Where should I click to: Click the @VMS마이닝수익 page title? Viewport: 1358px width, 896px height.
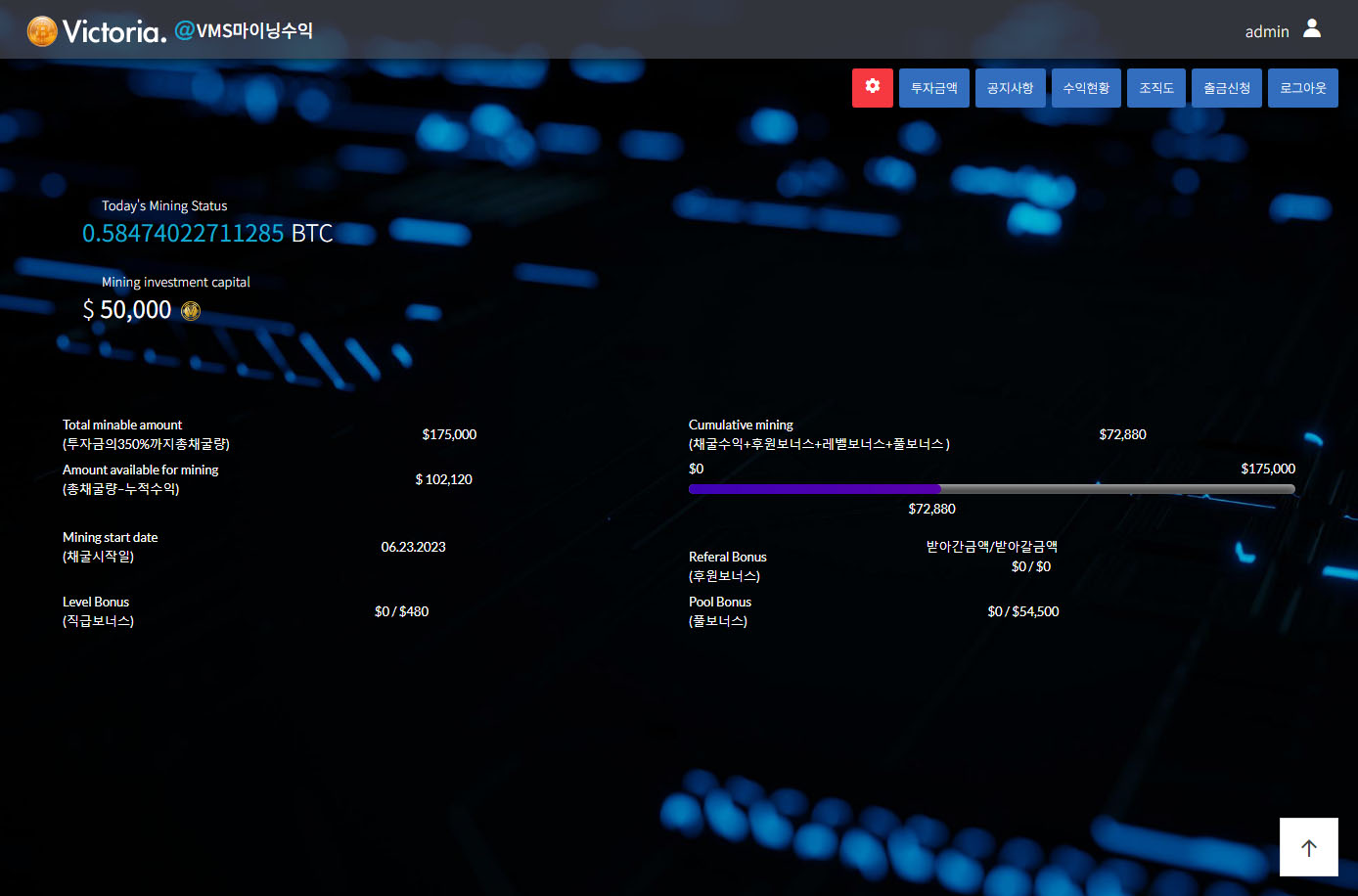point(244,30)
